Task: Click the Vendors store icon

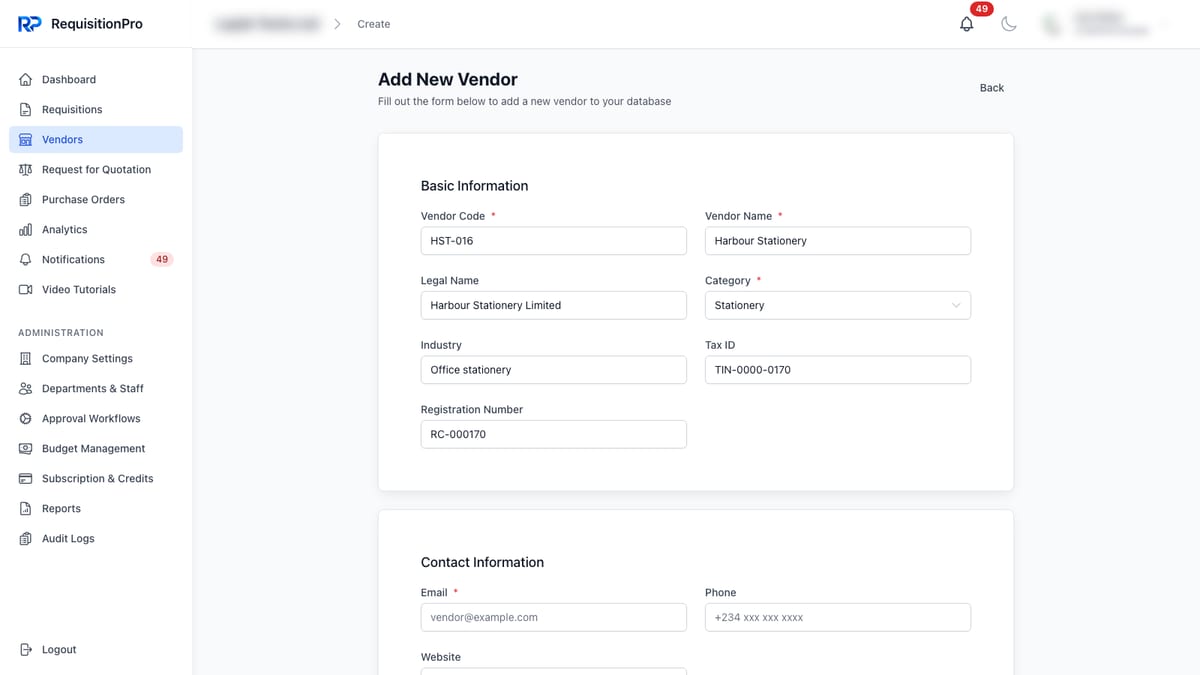Action: pos(26,140)
